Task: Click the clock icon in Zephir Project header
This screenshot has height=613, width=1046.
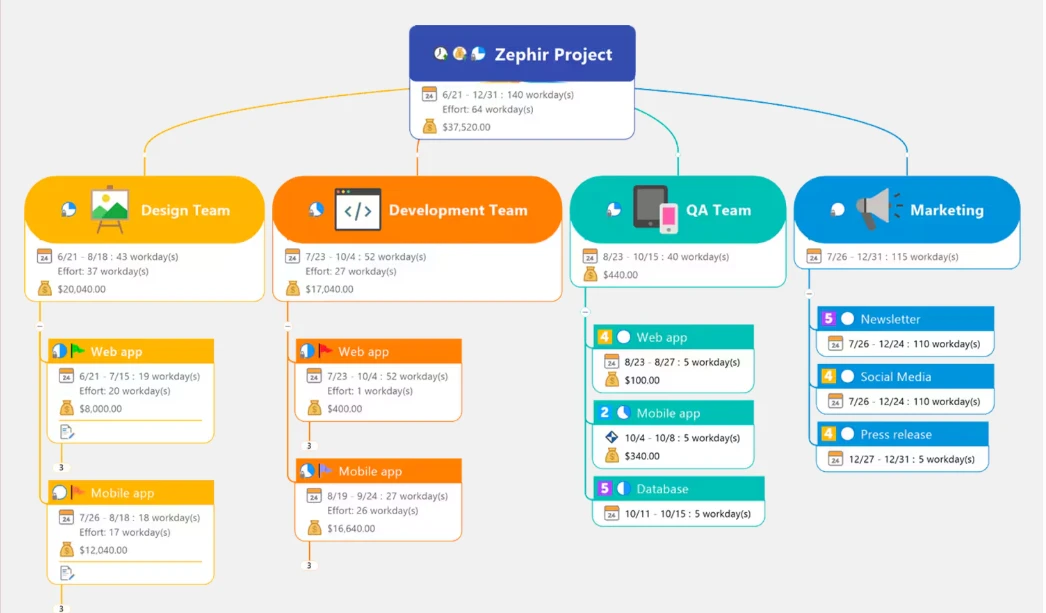Action: (440, 53)
